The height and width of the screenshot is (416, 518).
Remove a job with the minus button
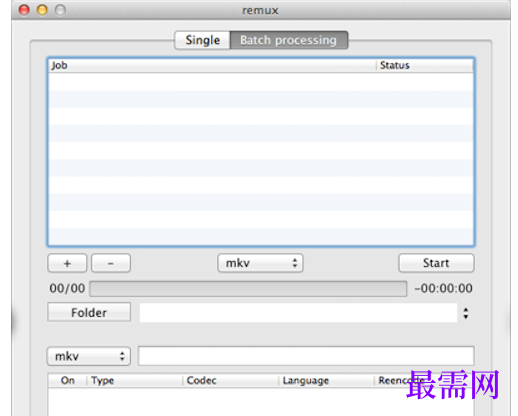111,263
